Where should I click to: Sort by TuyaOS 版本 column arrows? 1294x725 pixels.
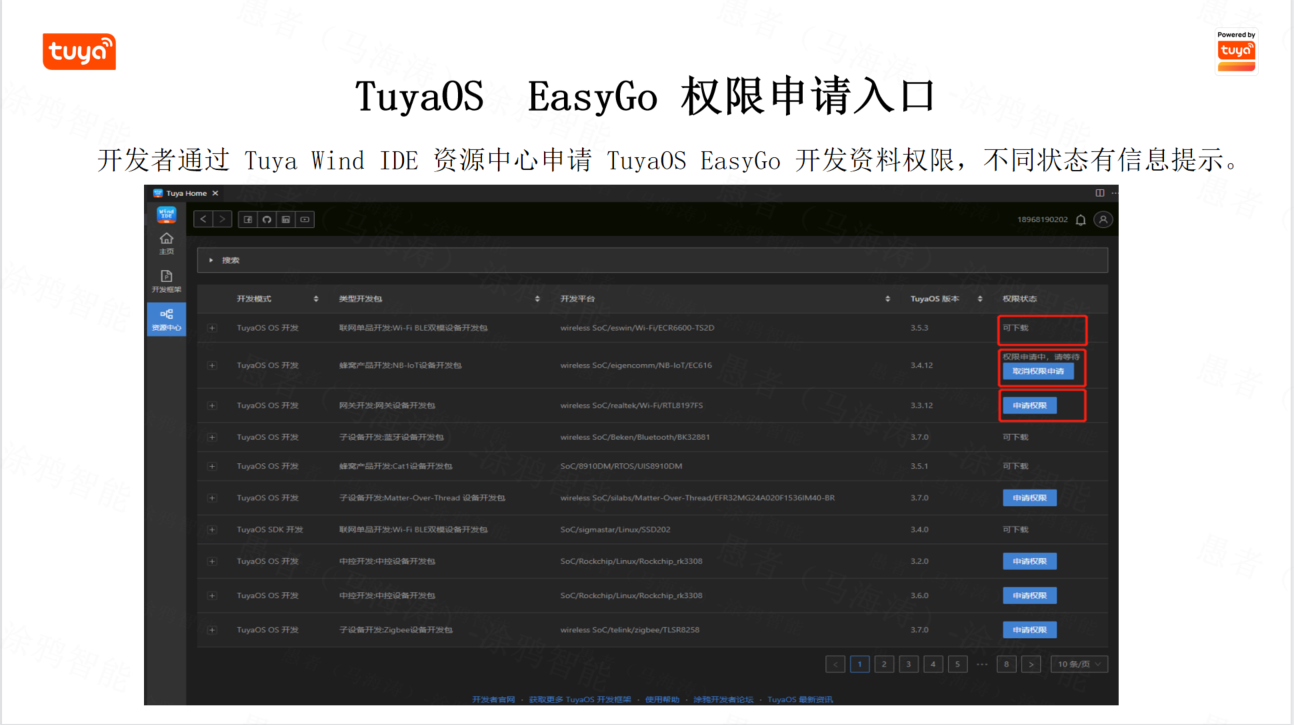(979, 299)
